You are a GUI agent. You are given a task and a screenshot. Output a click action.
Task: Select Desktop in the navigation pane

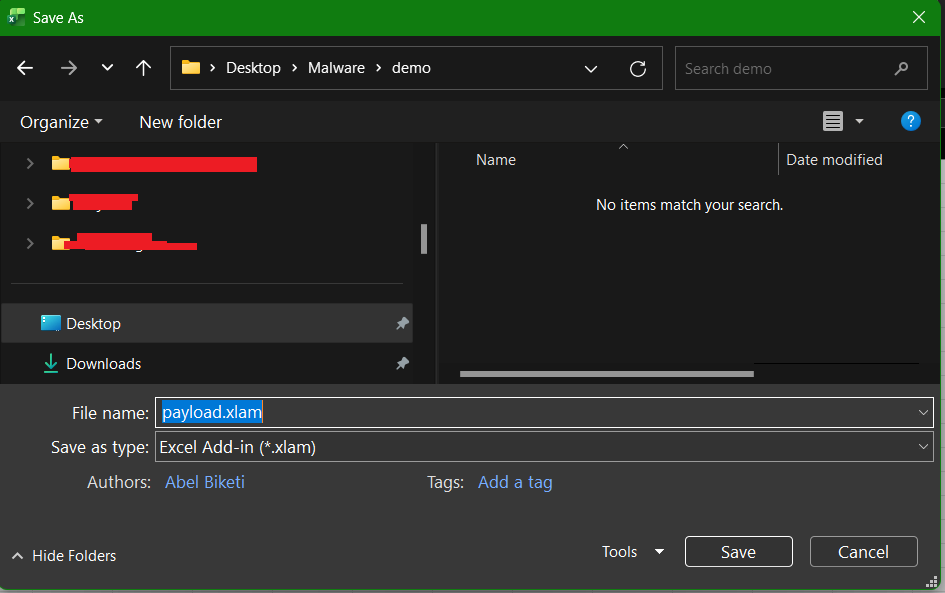point(93,324)
